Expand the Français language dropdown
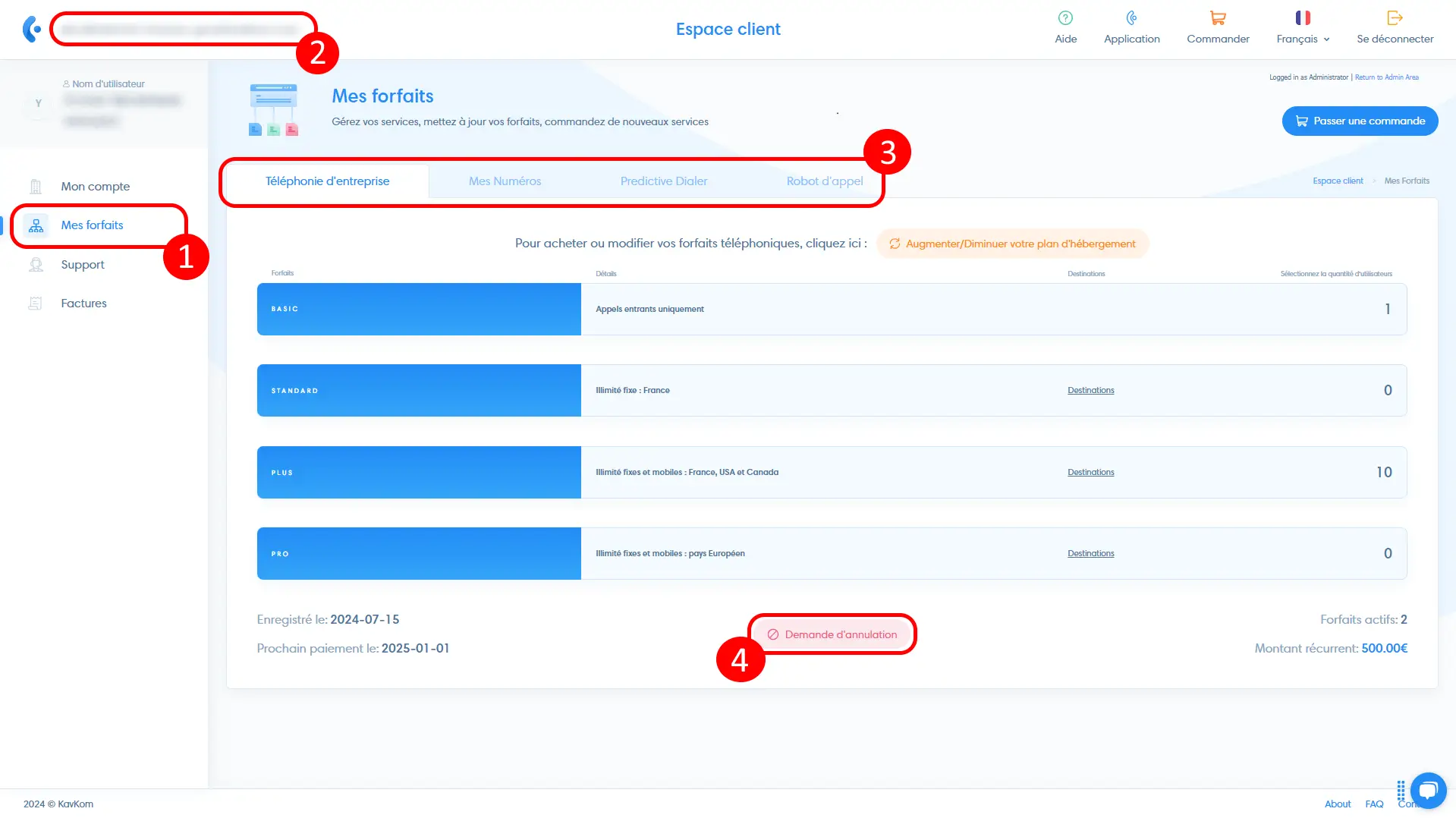The width and height of the screenshot is (1456, 818). (1303, 39)
